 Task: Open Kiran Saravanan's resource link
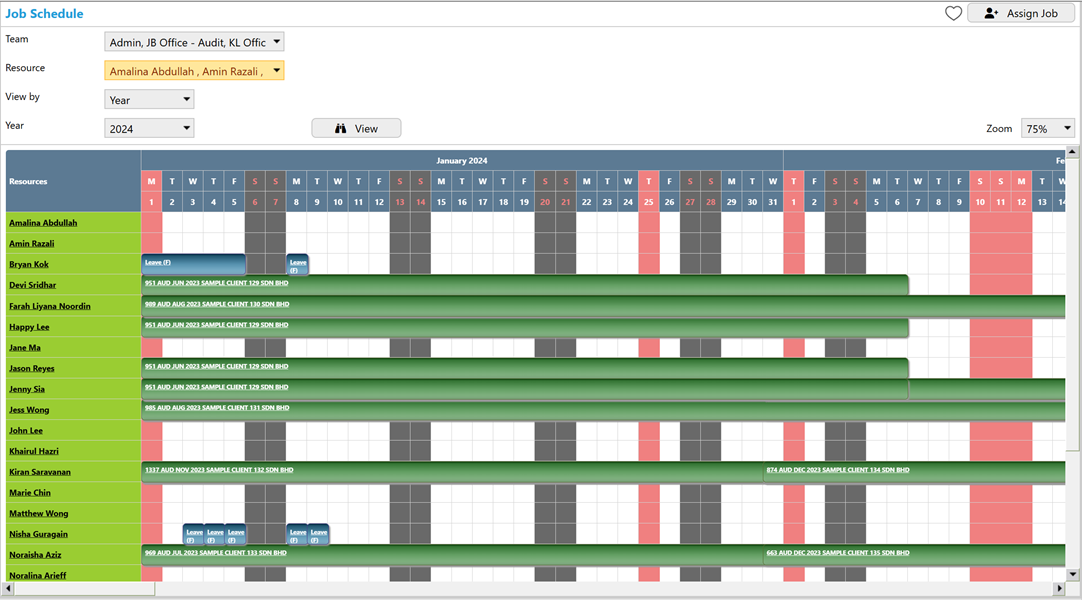click(41, 471)
